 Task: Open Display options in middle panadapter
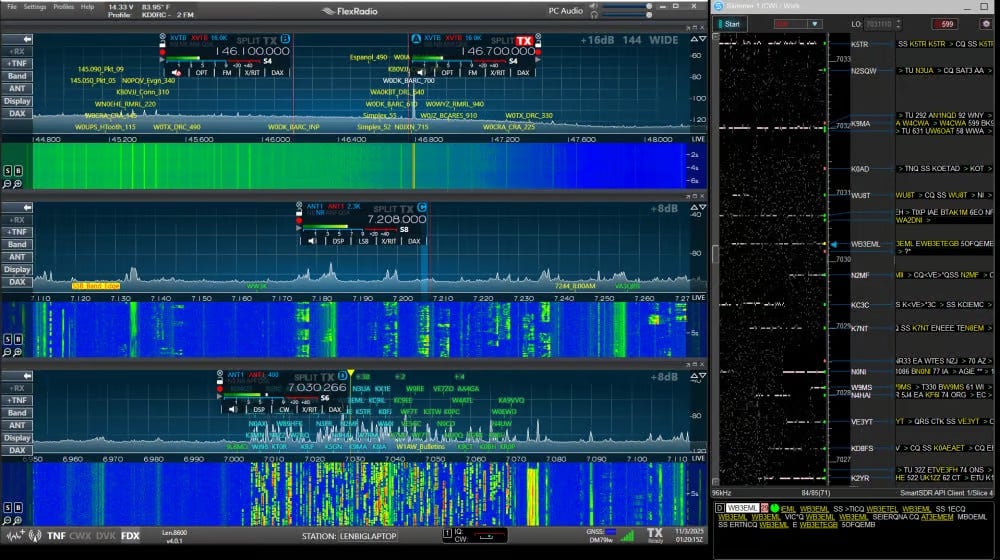tap(17, 269)
